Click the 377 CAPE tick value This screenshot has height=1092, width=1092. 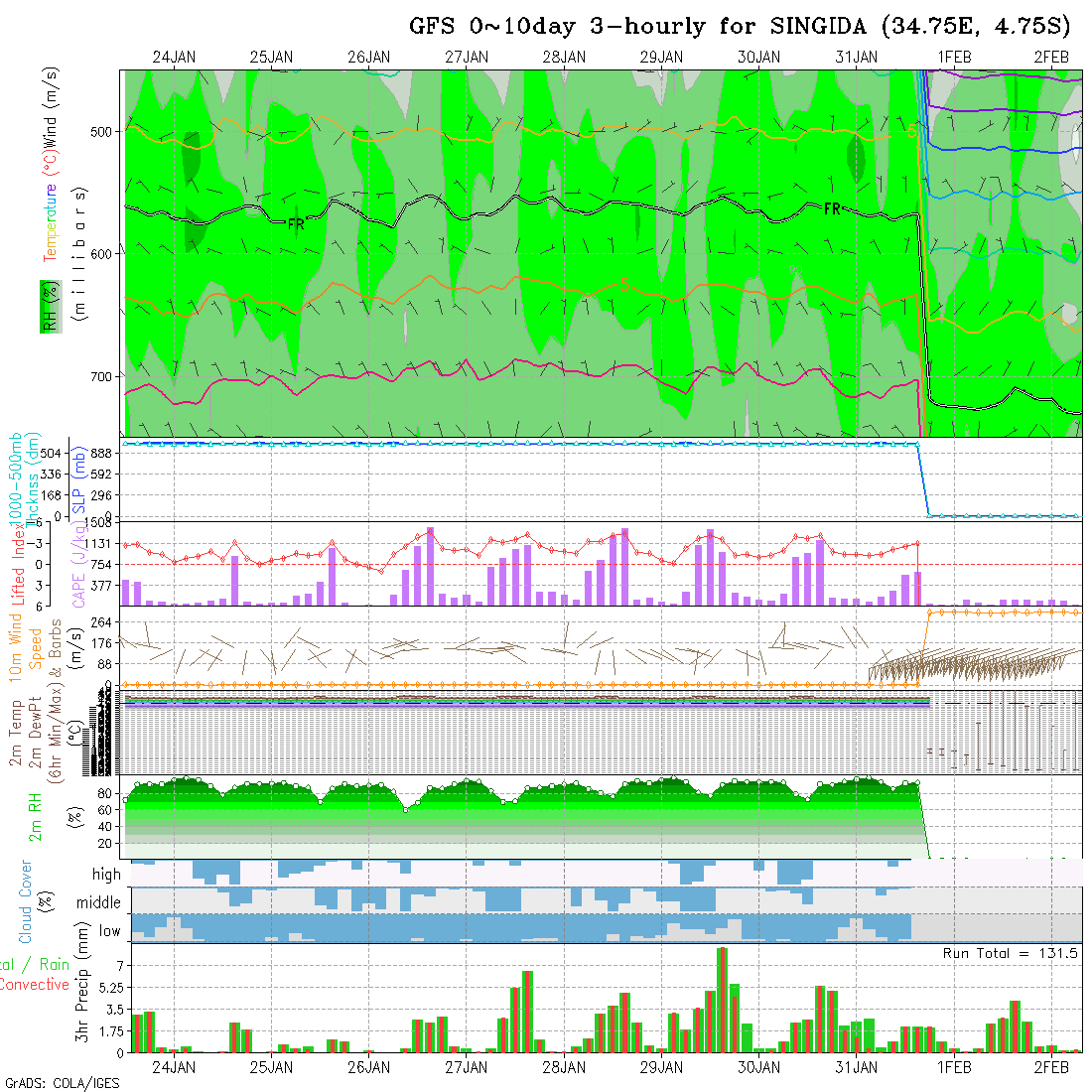click(101, 586)
